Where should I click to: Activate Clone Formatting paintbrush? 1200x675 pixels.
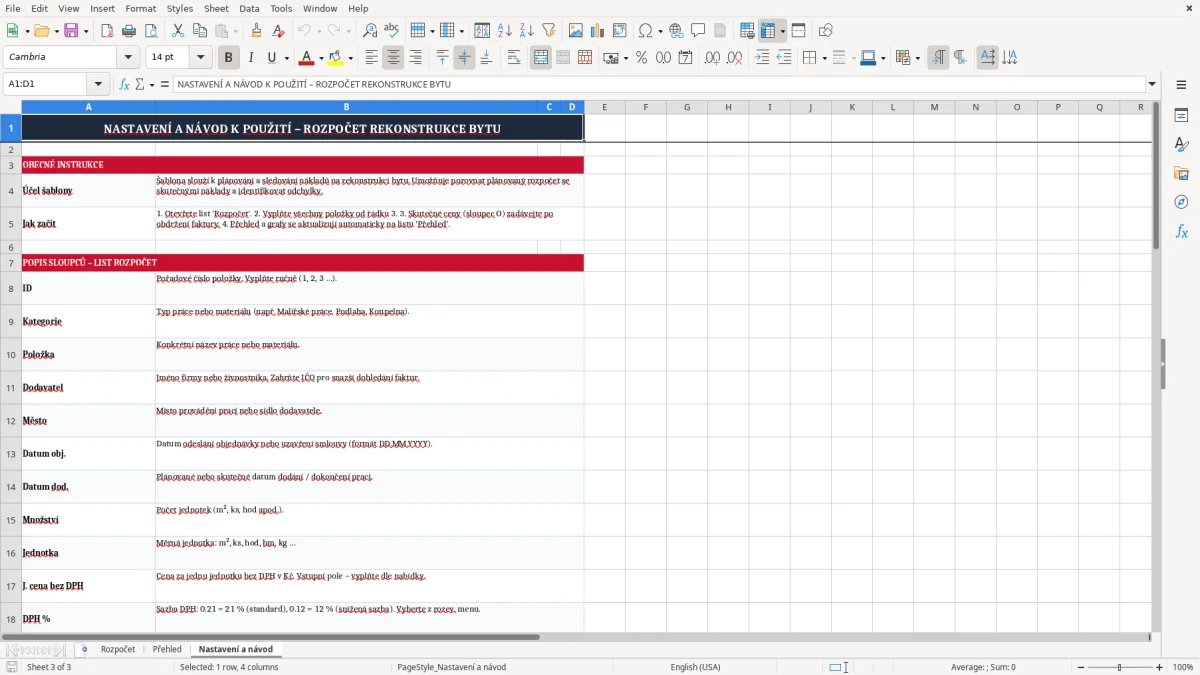pos(257,31)
